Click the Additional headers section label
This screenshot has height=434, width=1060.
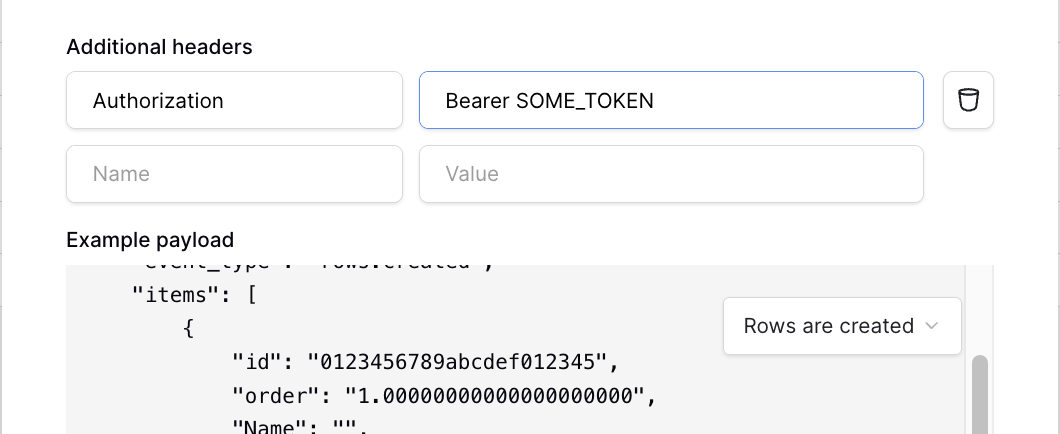tap(159, 47)
